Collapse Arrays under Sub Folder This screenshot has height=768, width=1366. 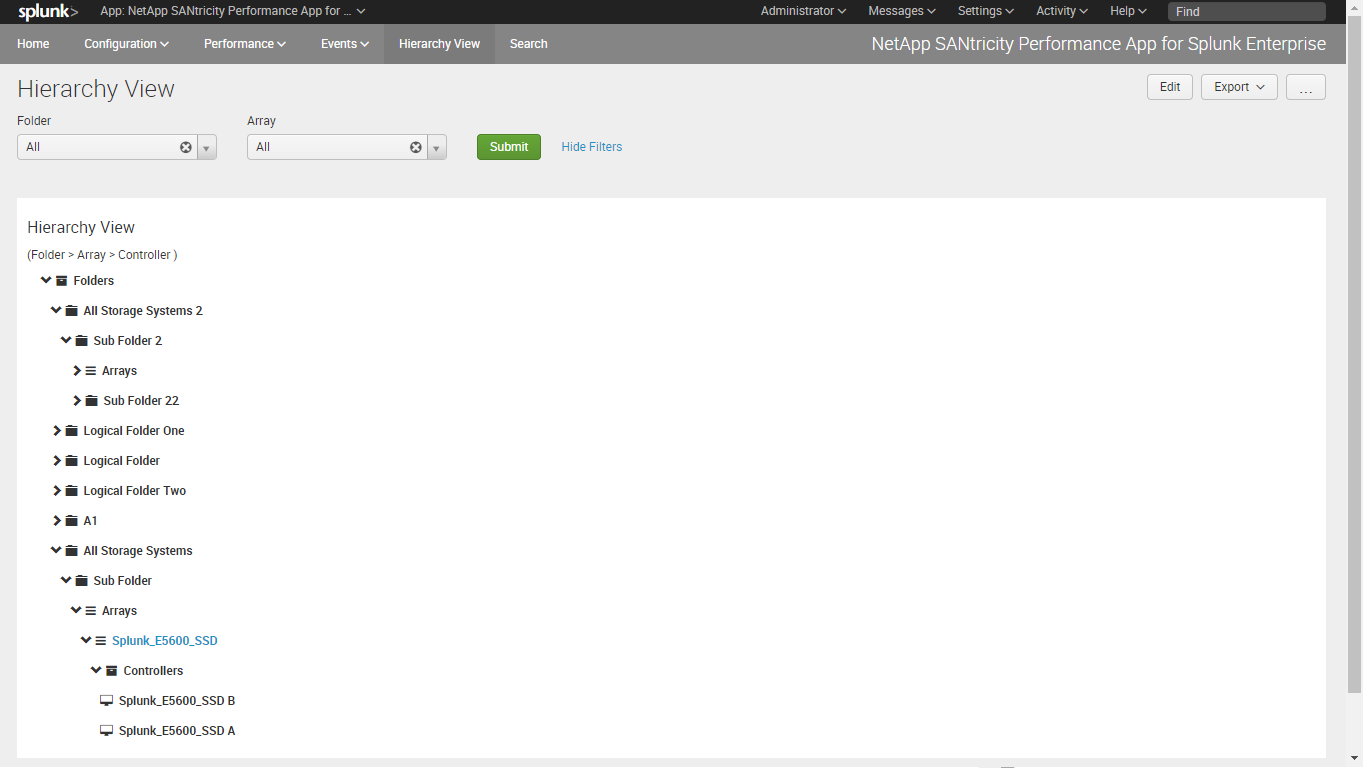point(76,610)
